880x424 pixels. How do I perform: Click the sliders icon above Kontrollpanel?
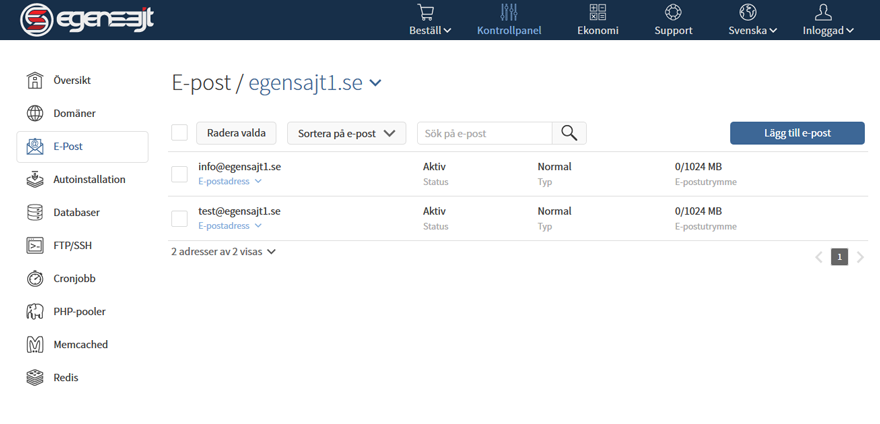click(509, 12)
